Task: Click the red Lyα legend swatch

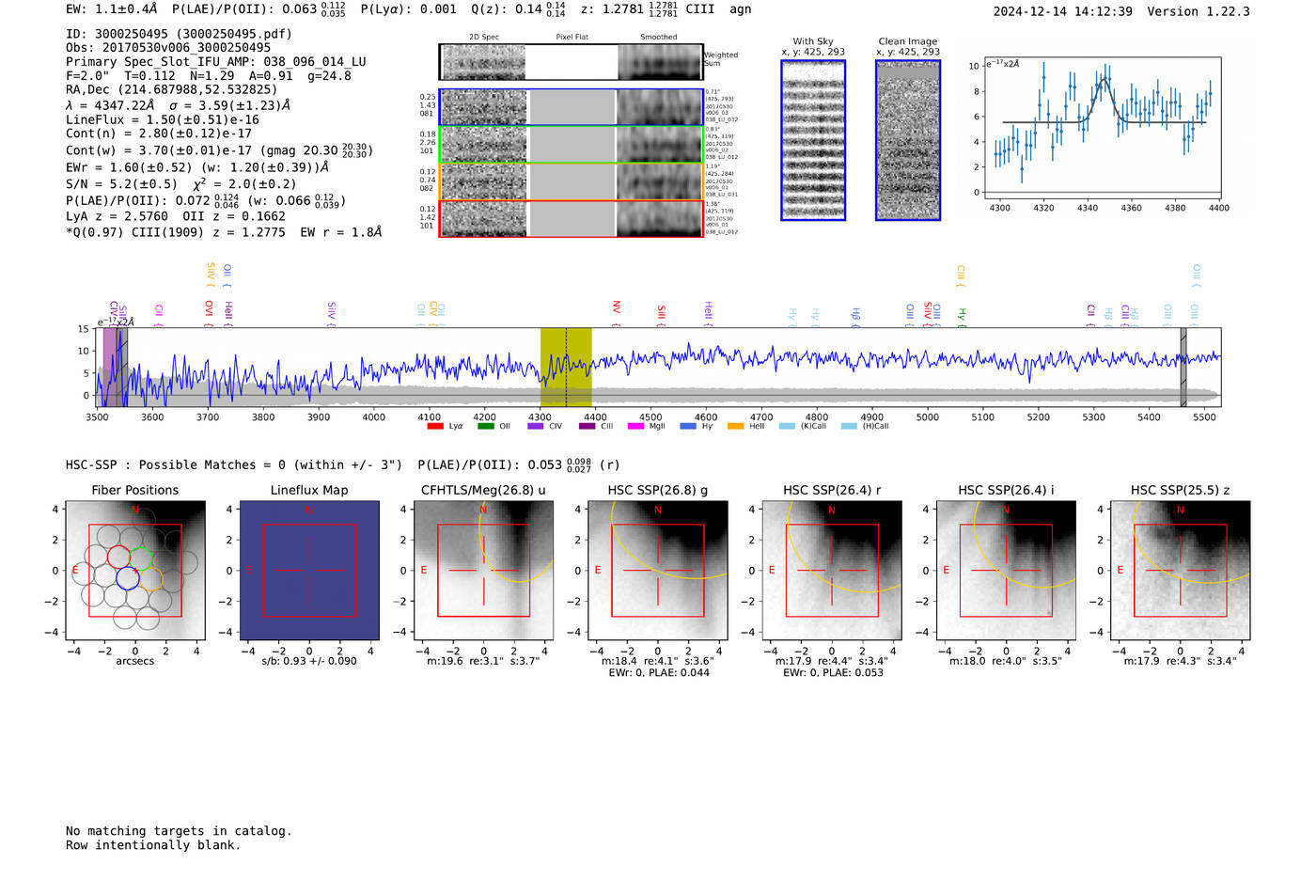Action: pos(435,426)
